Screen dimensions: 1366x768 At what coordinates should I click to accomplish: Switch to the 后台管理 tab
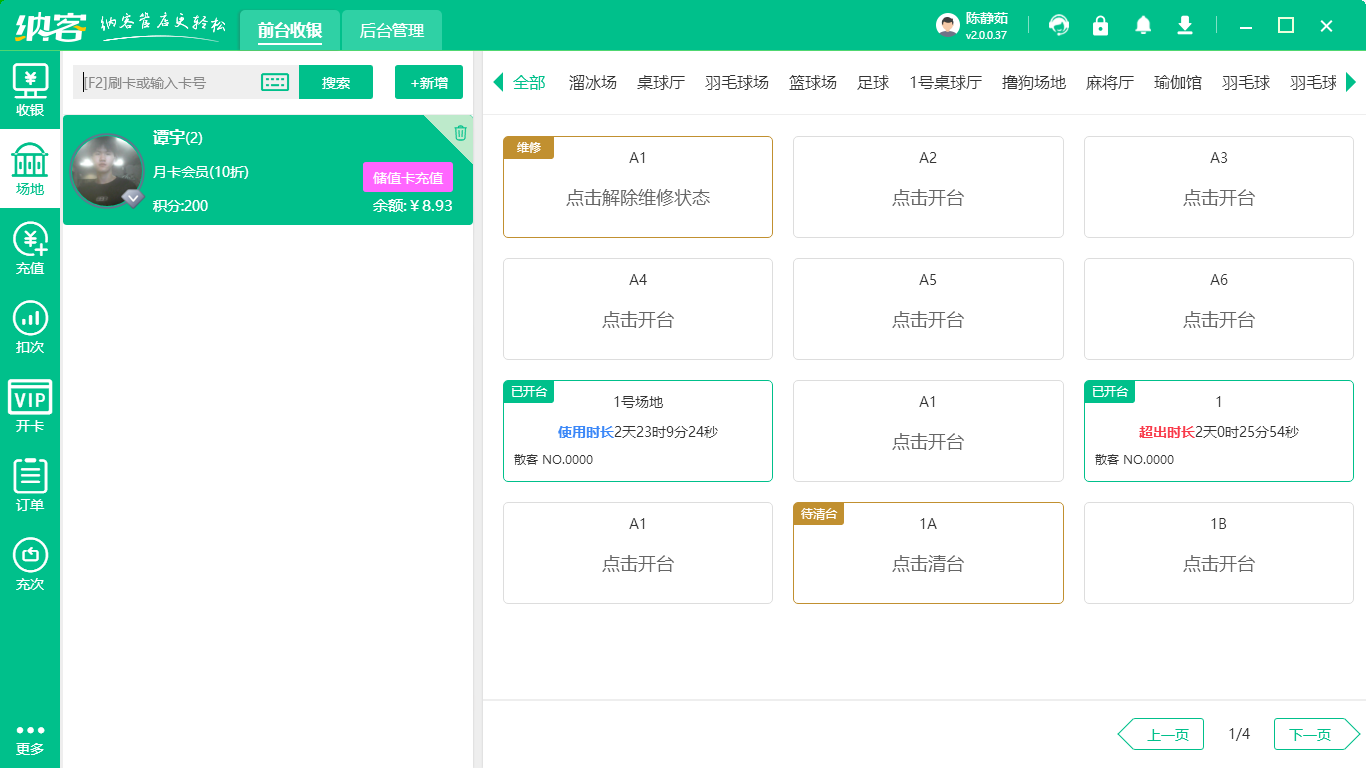click(x=391, y=31)
